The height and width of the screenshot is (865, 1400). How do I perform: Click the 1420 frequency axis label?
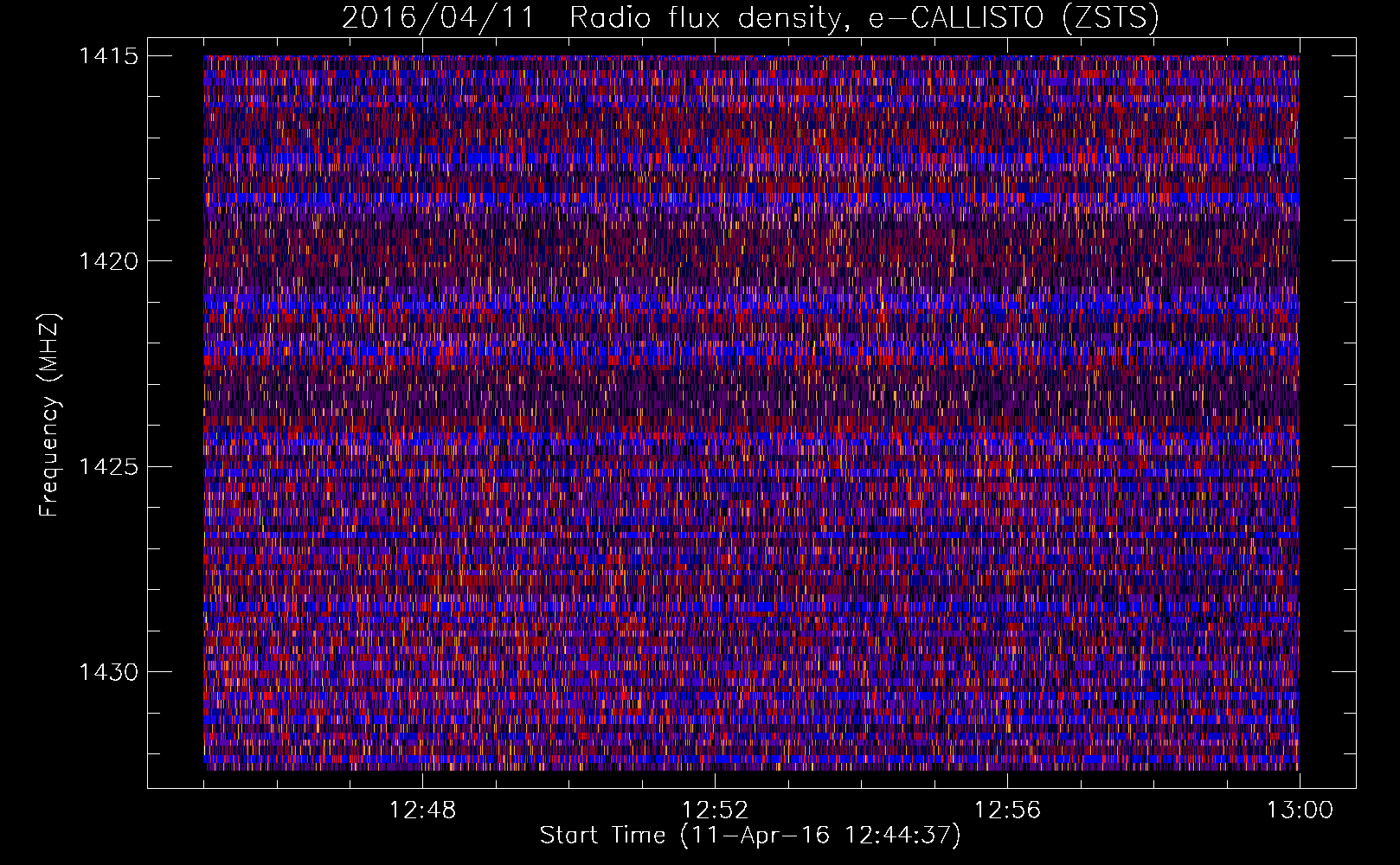click(x=108, y=261)
